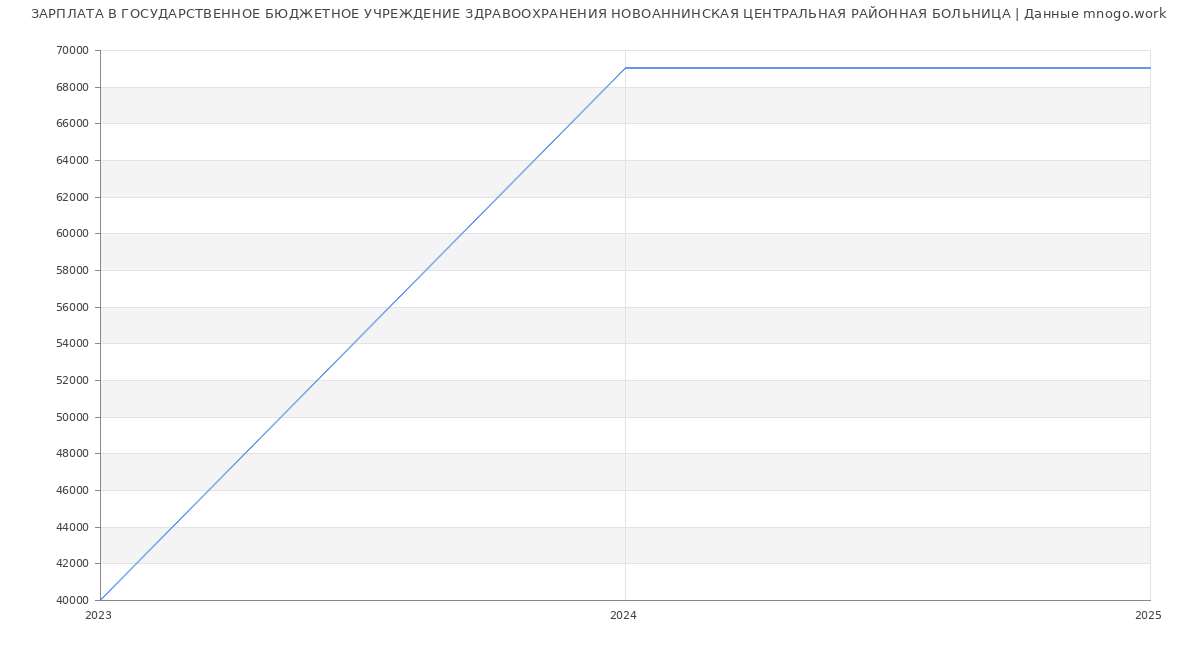Click the 60000 y-axis label
This screenshot has height=650, width=1200.
72,234
